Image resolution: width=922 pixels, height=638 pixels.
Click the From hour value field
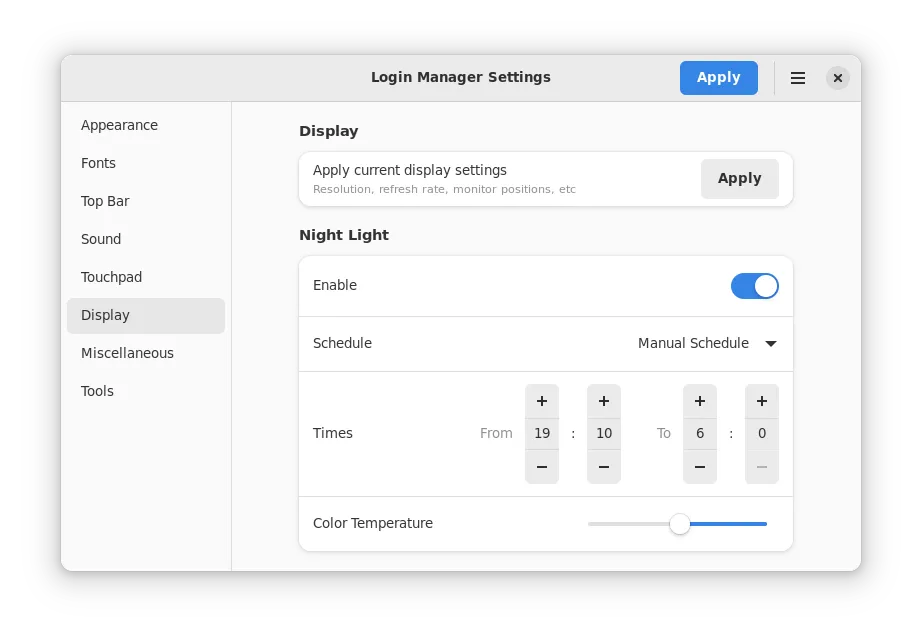(542, 434)
